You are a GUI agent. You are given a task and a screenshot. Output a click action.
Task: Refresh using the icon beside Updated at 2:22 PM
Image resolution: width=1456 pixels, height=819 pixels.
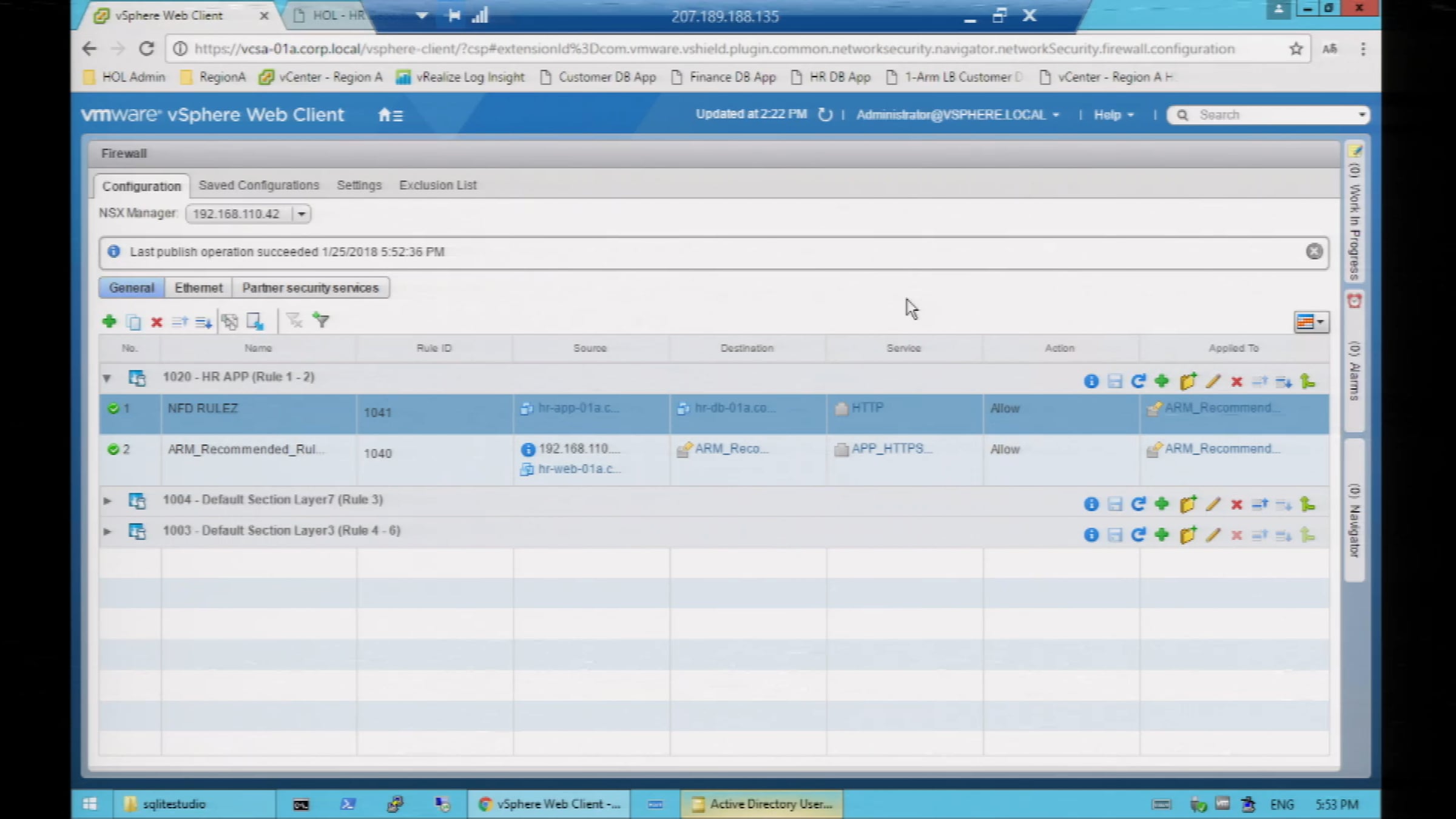click(825, 115)
